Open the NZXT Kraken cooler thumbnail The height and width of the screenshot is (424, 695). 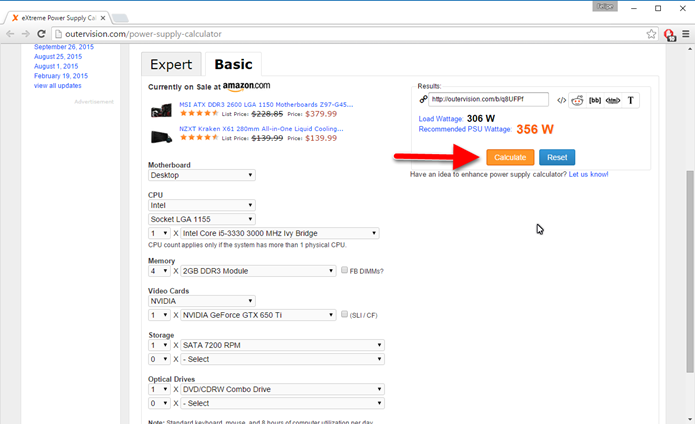click(161, 136)
